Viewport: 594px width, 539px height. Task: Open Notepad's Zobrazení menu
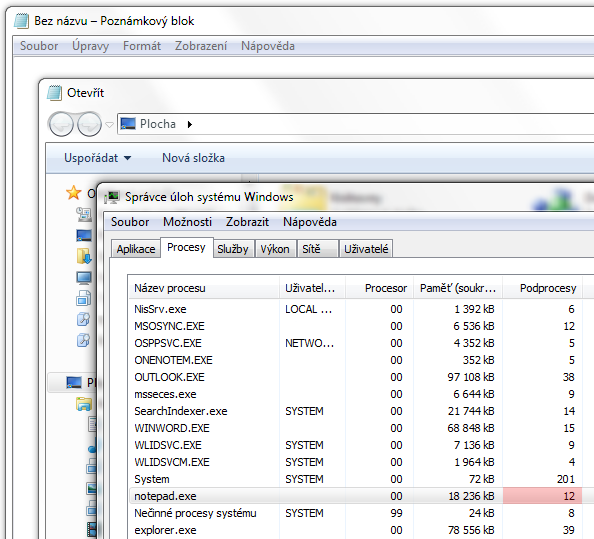(201, 46)
